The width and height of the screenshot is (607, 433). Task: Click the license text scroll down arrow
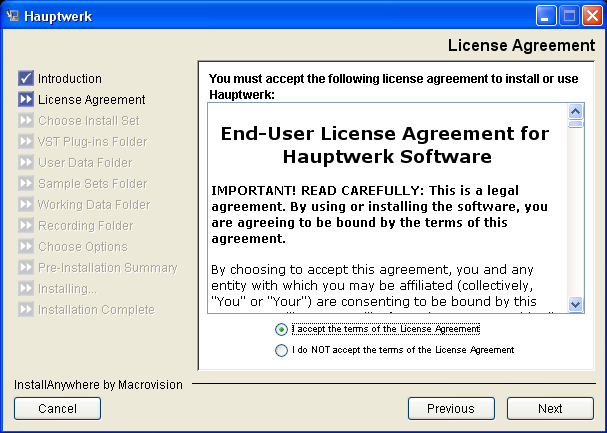point(576,304)
